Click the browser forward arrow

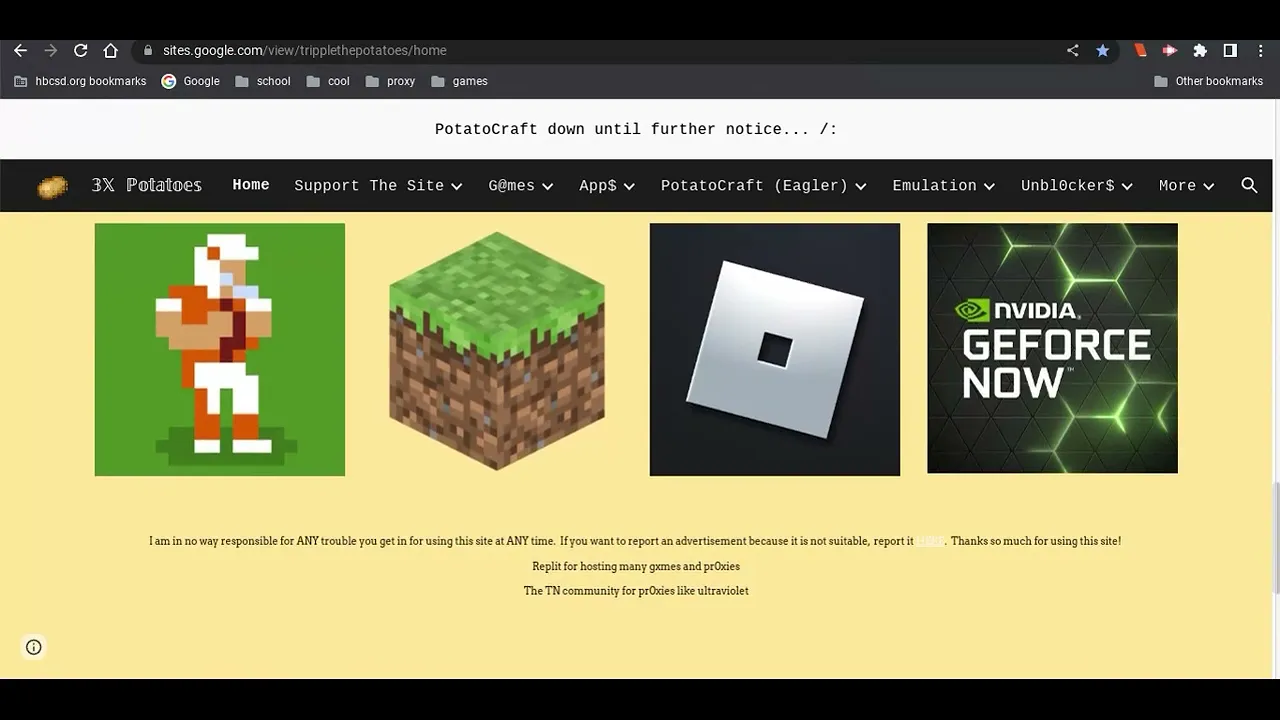[x=50, y=50]
